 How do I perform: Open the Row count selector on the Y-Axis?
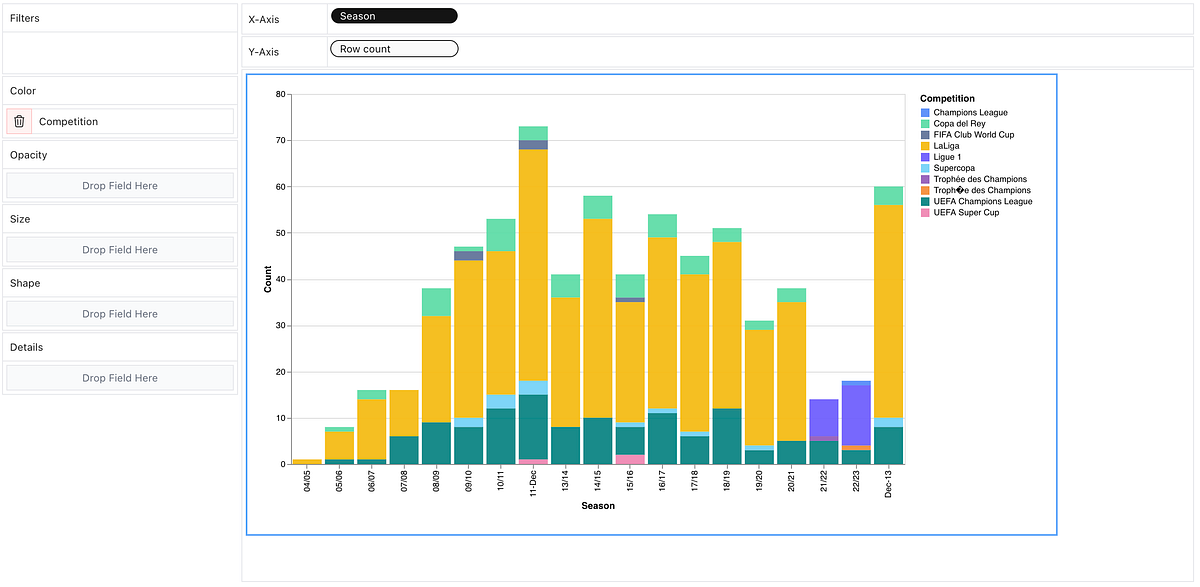coord(393,48)
